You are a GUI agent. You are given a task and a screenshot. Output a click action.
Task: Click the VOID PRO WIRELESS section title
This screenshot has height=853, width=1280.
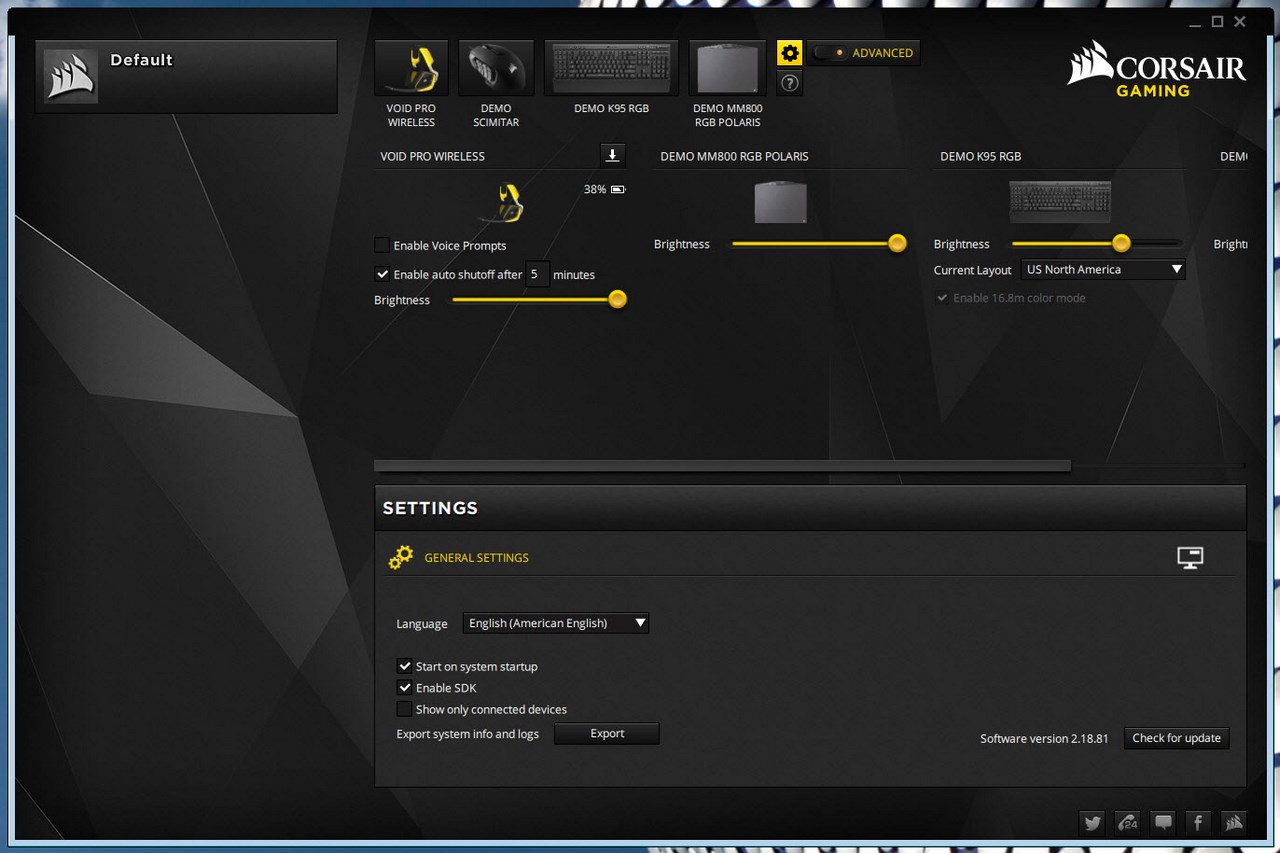[432, 157]
